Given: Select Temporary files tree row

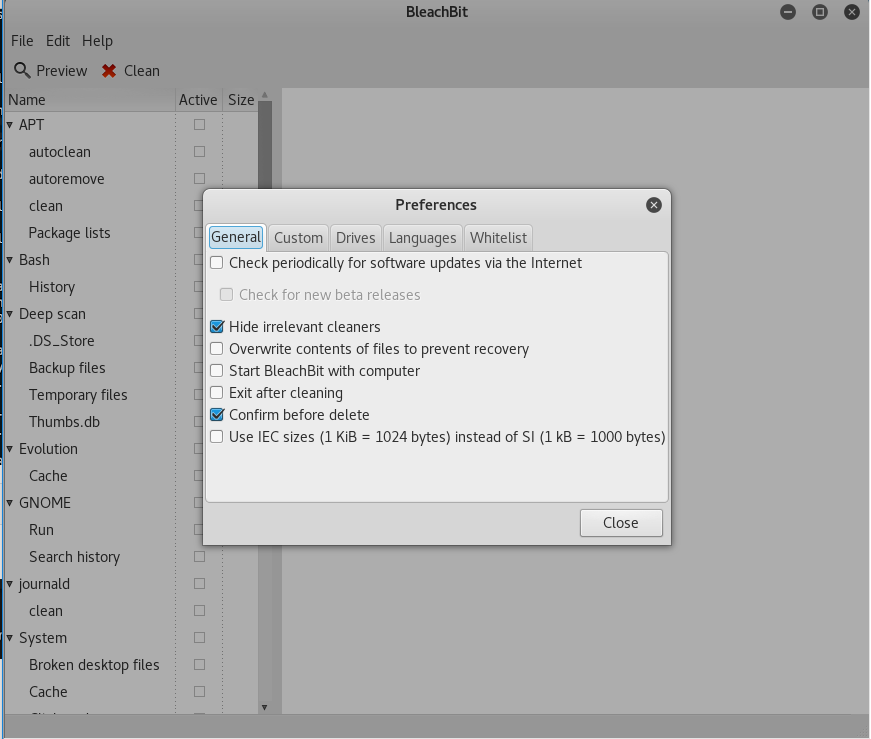Looking at the screenshot, I should pyautogui.click(x=78, y=395).
